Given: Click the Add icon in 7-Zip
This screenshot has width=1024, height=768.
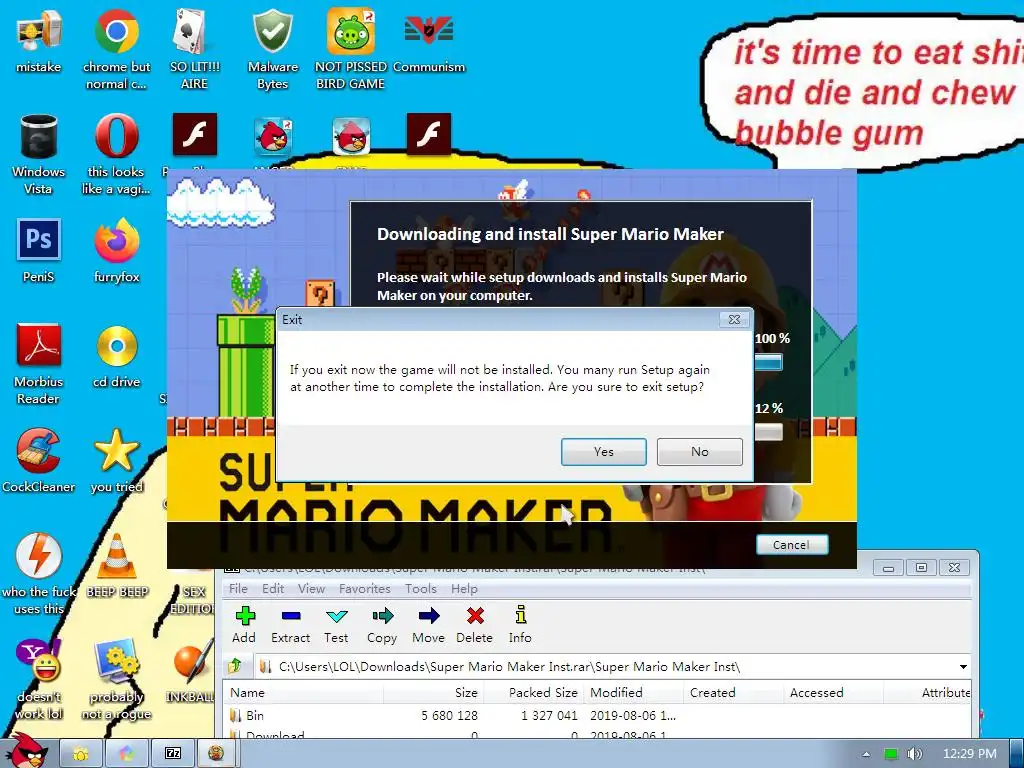Looking at the screenshot, I should pyautogui.click(x=244, y=625).
